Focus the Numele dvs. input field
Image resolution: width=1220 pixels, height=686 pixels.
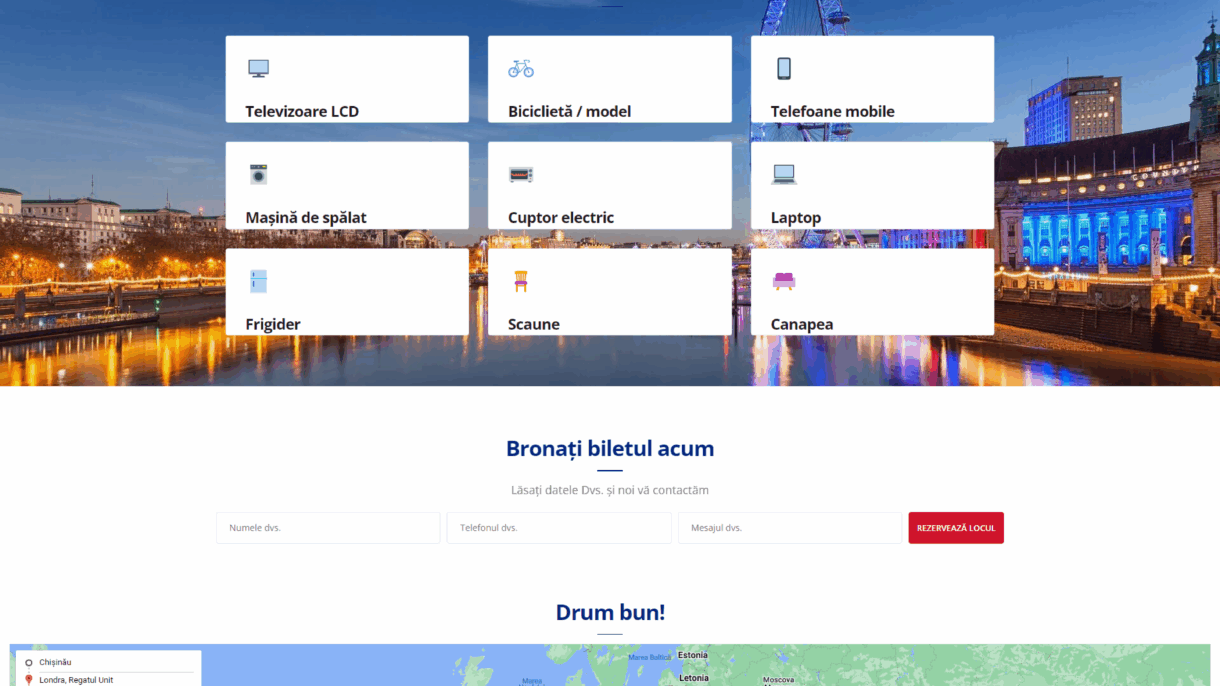point(328,528)
